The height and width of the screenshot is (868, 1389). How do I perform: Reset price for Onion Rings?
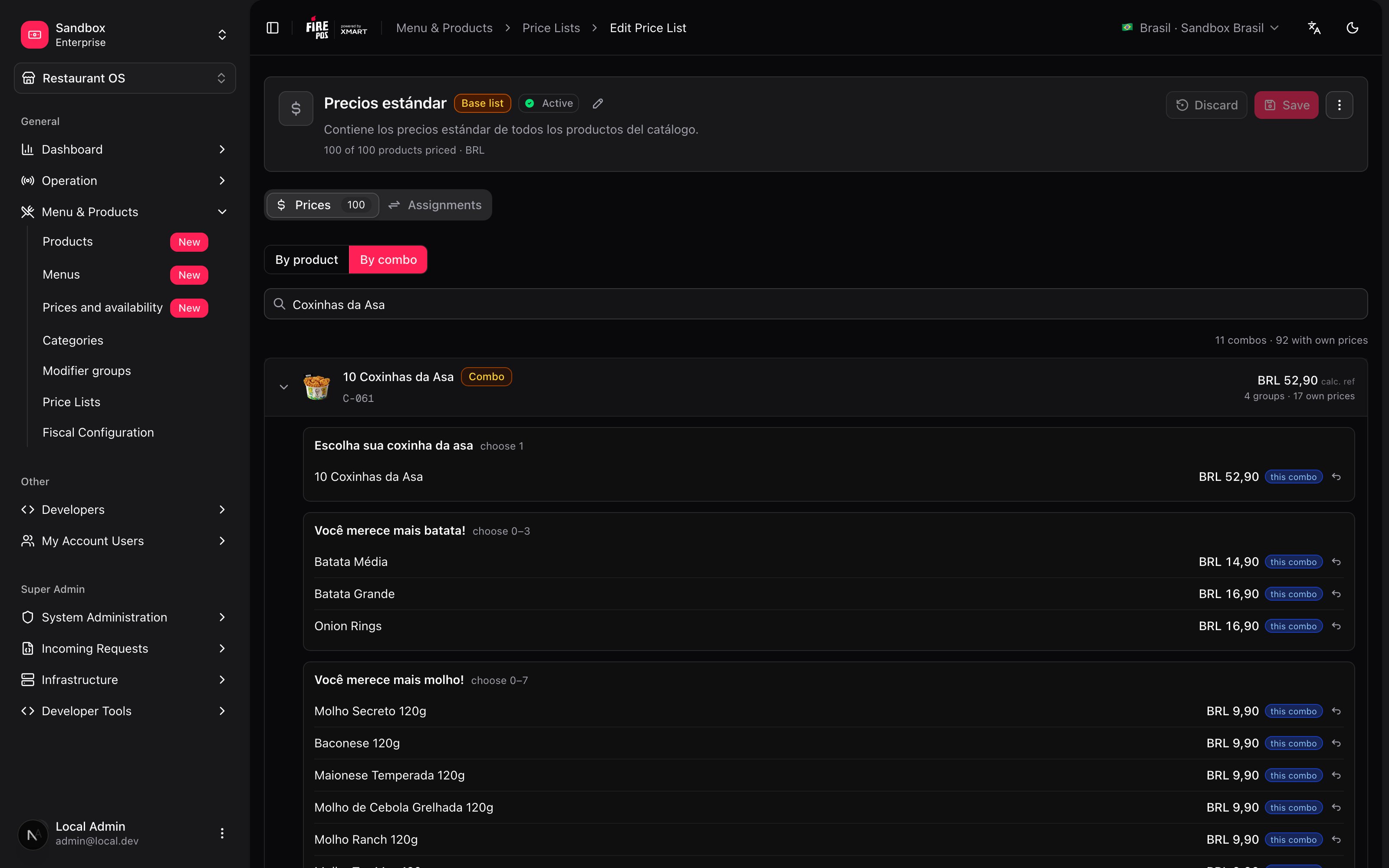coord(1336,626)
